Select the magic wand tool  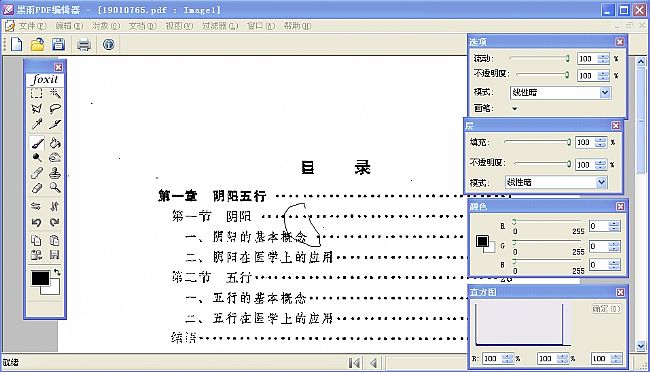(x=55, y=93)
